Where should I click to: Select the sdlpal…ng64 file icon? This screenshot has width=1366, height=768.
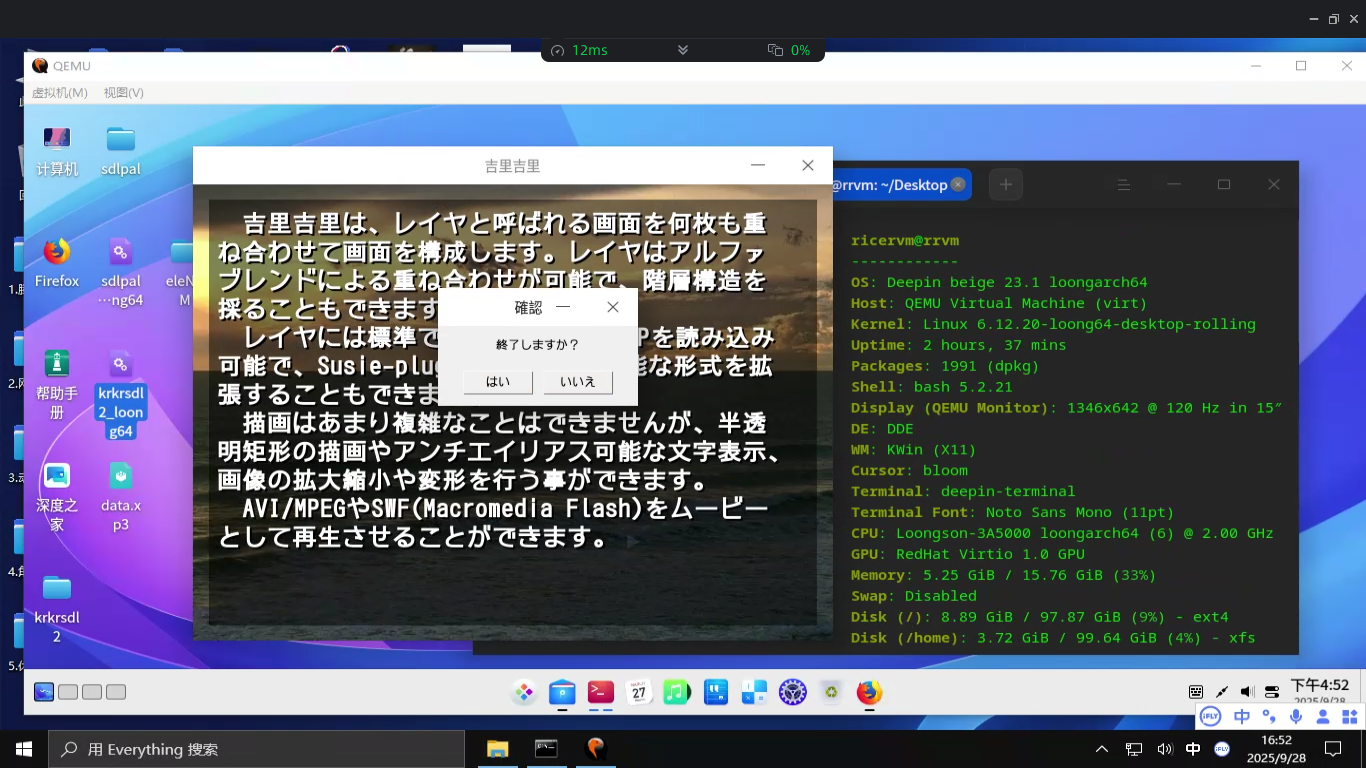(121, 273)
